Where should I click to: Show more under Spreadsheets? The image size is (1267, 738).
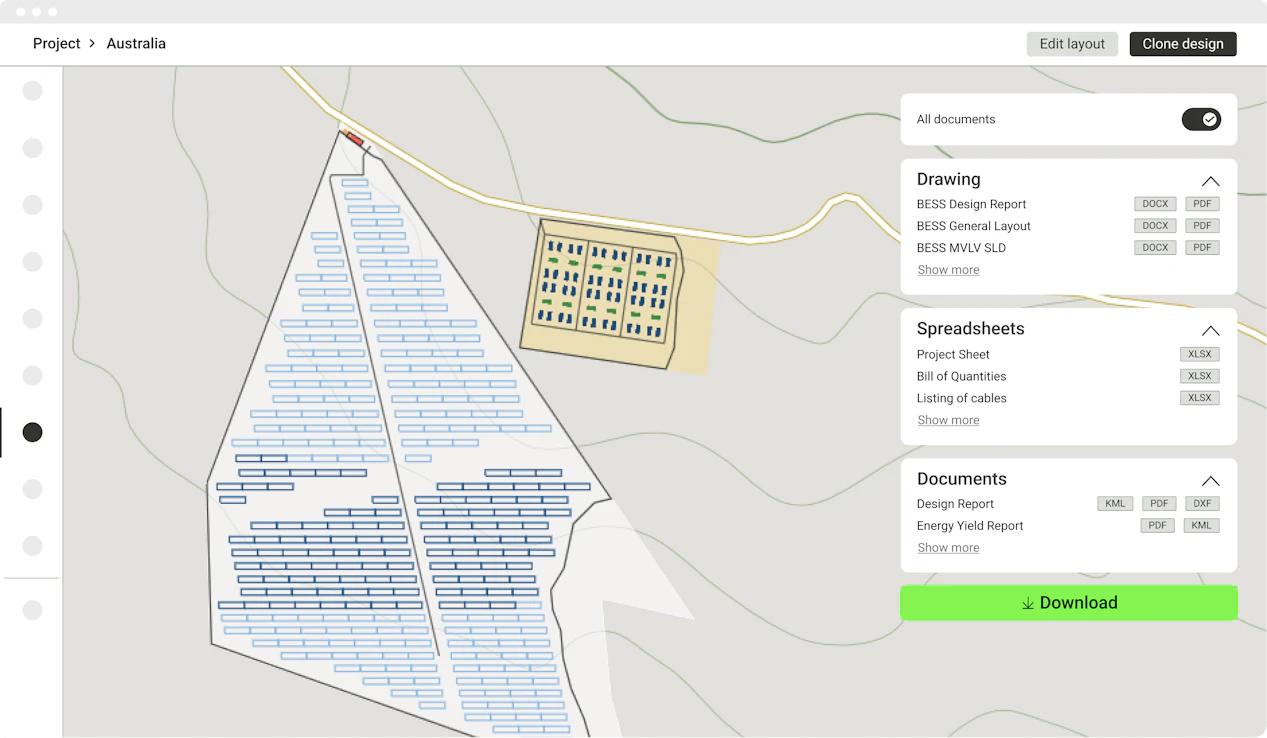[x=948, y=420]
